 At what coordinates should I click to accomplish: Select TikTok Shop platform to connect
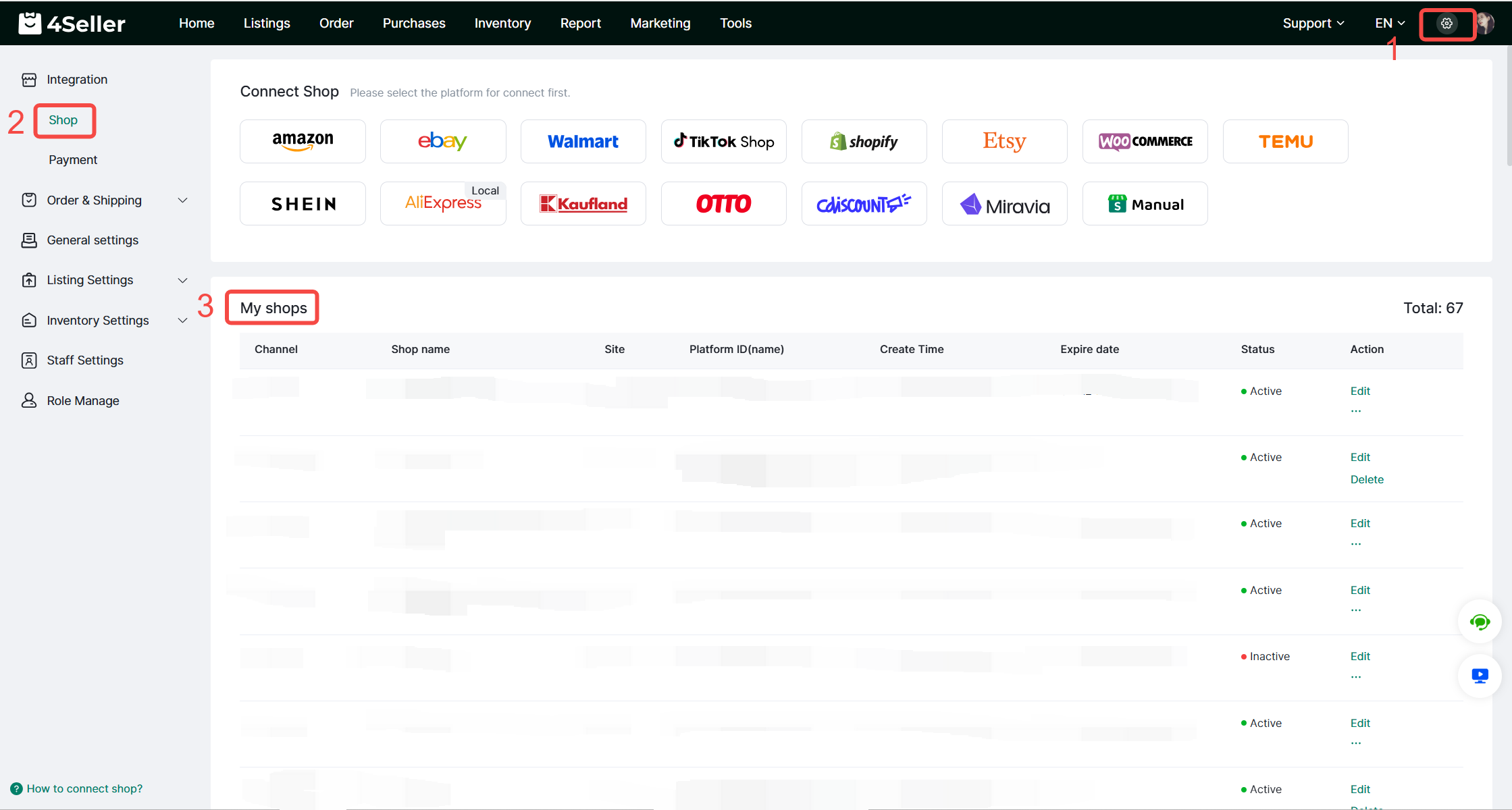(x=723, y=141)
